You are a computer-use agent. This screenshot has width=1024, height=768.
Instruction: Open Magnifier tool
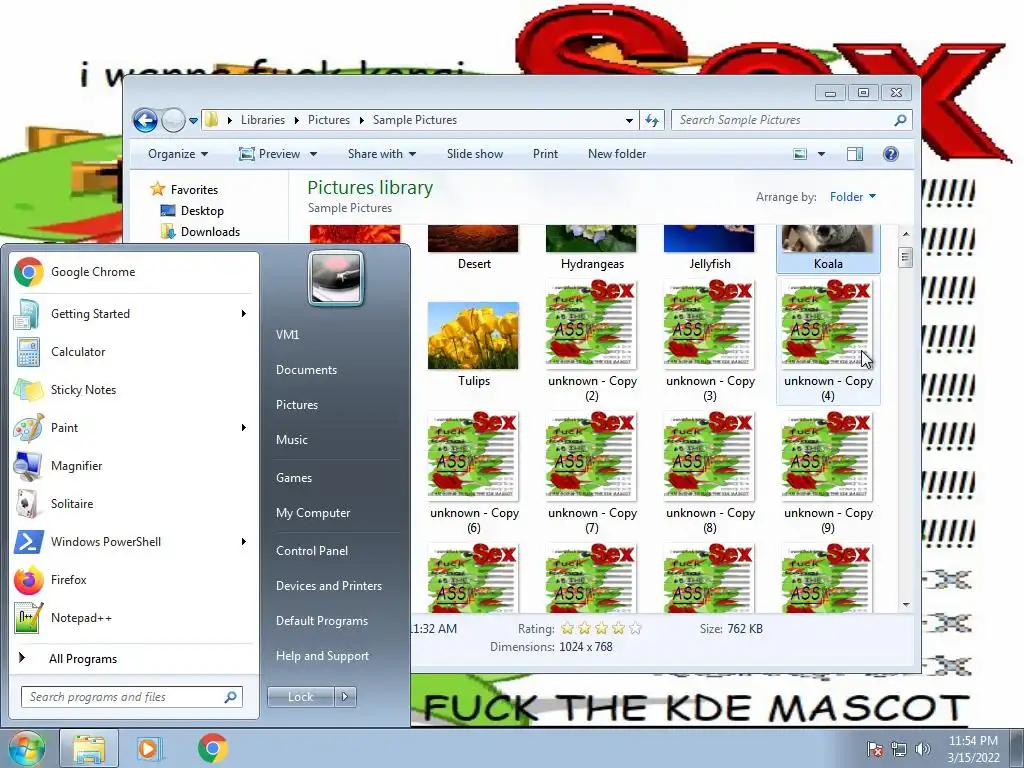click(134, 466)
